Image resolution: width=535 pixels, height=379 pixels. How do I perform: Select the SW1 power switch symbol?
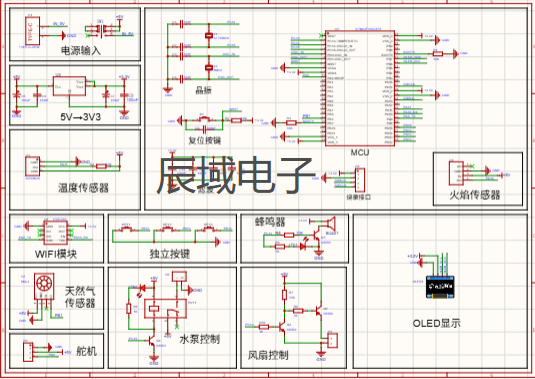point(100,30)
